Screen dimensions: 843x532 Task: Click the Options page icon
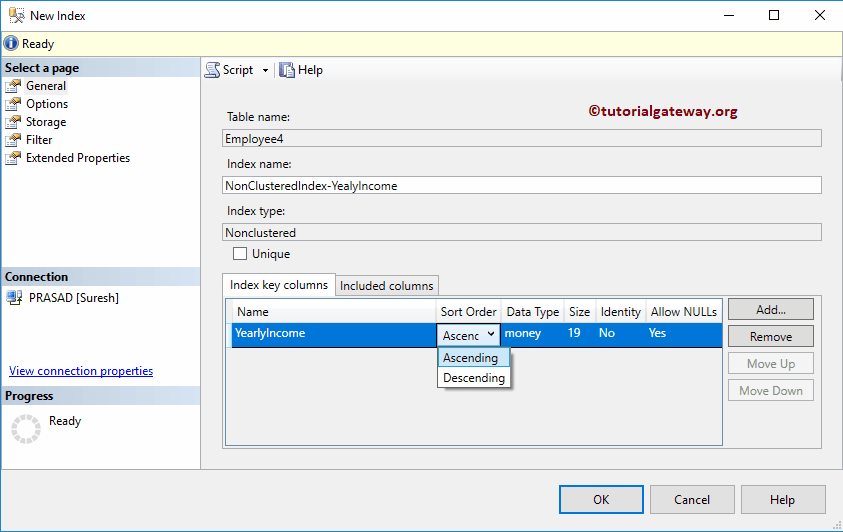[13, 104]
